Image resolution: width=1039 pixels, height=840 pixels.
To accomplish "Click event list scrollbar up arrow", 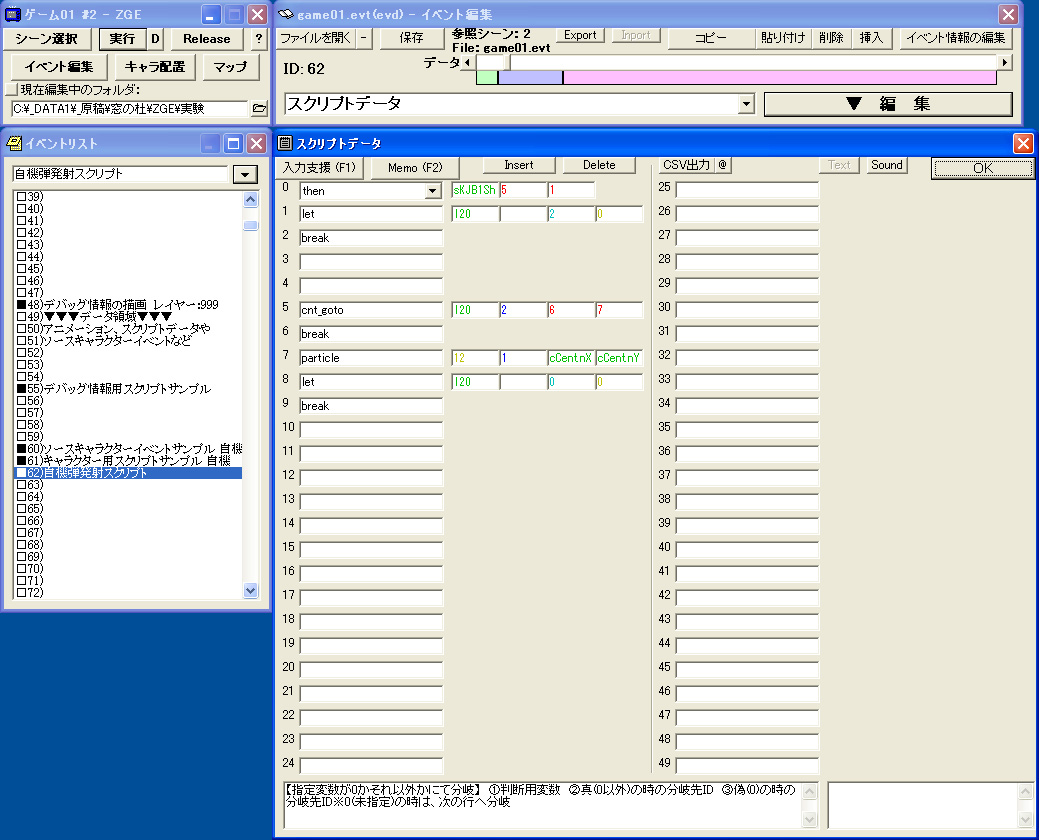I will (x=250, y=199).
